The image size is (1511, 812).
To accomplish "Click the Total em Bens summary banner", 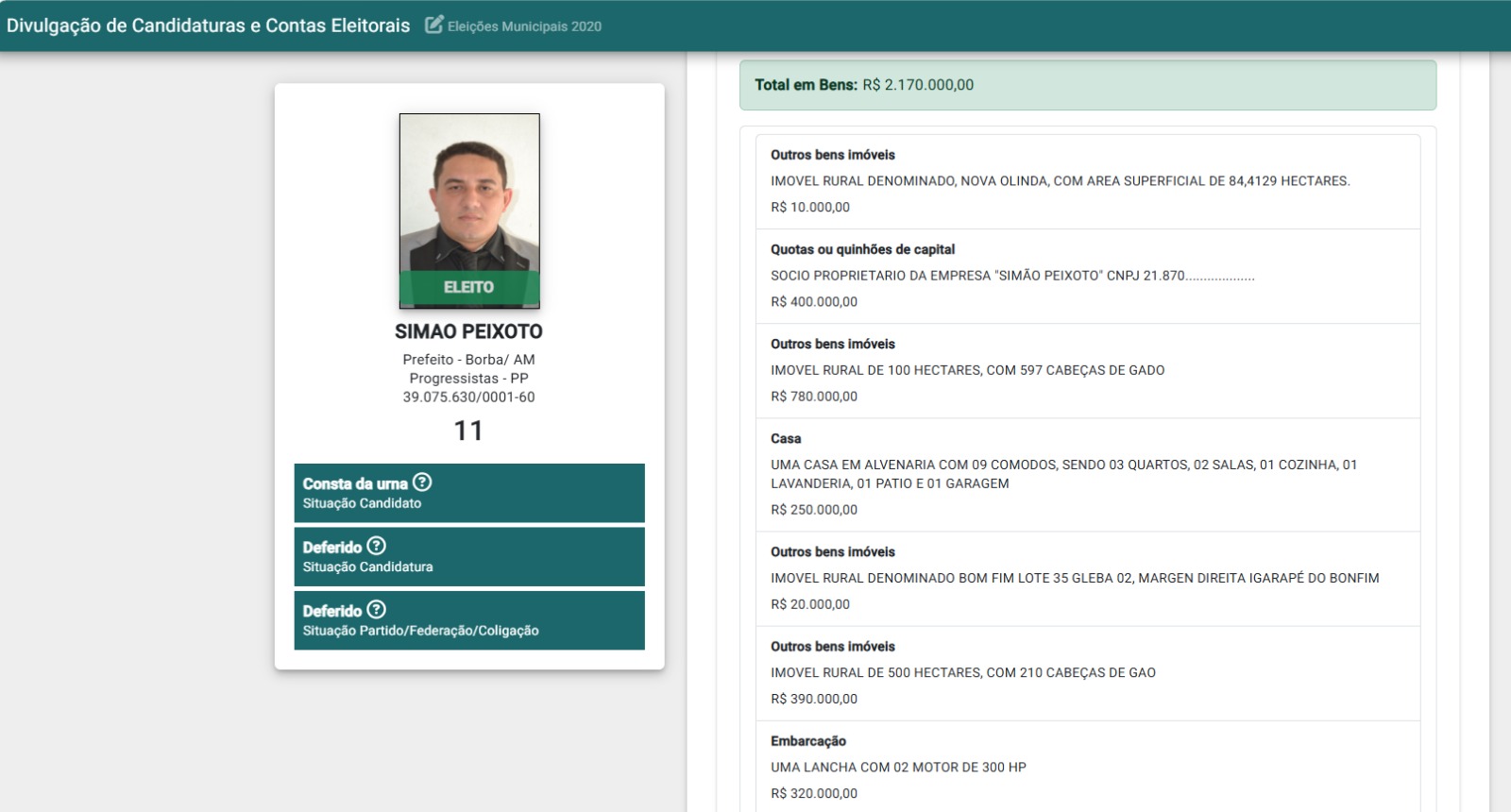I will 1088,85.
